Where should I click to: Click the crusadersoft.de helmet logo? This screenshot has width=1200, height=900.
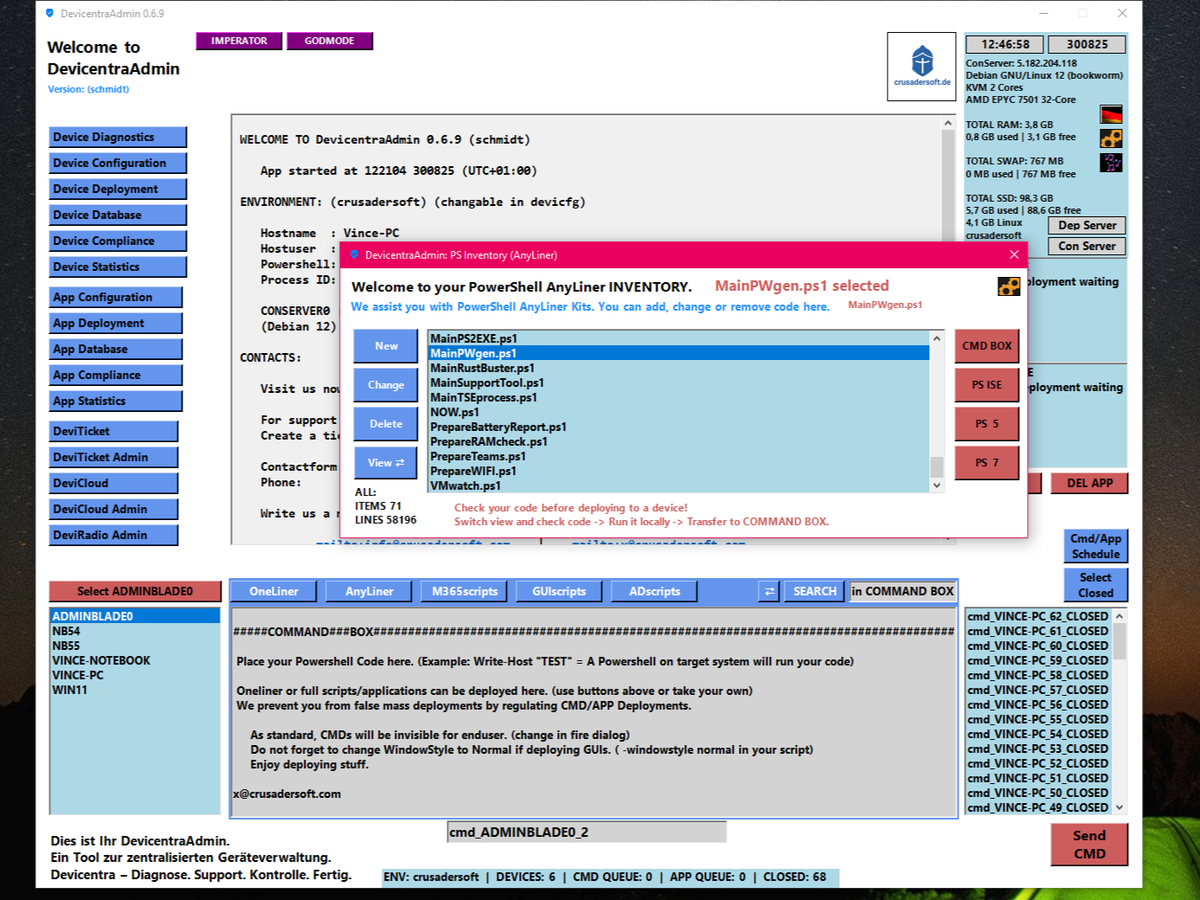(921, 66)
